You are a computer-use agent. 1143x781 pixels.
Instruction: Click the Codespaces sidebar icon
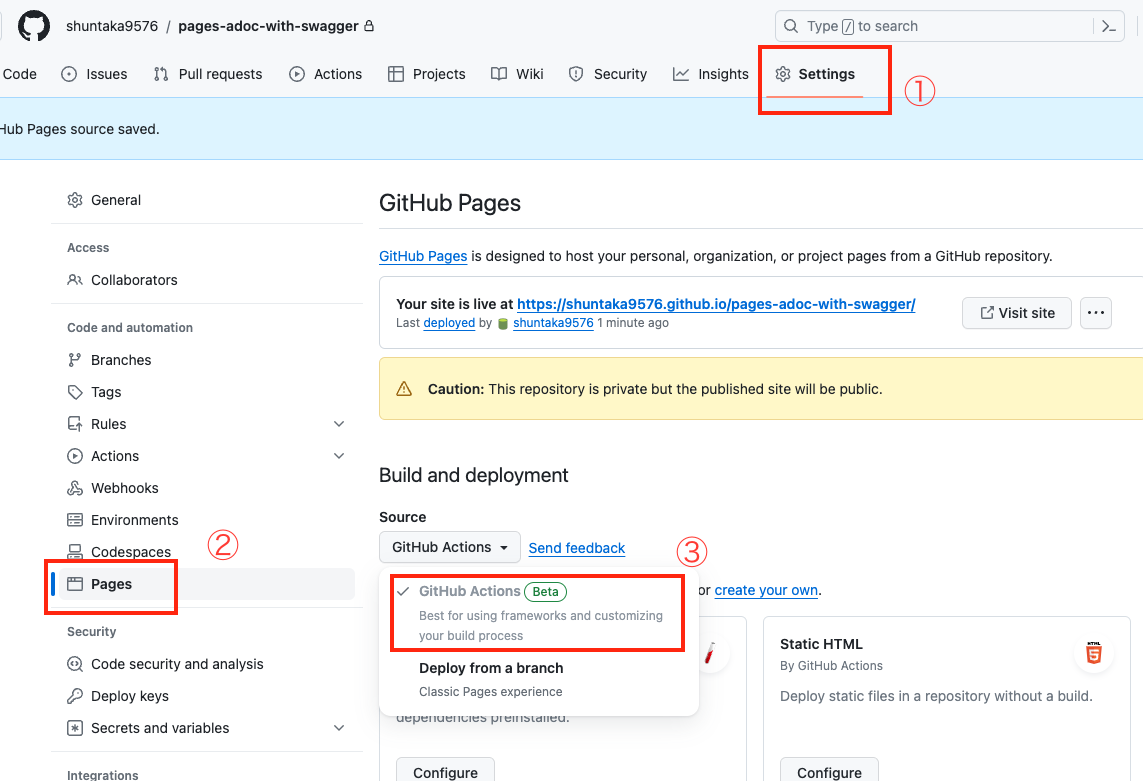coord(74,551)
